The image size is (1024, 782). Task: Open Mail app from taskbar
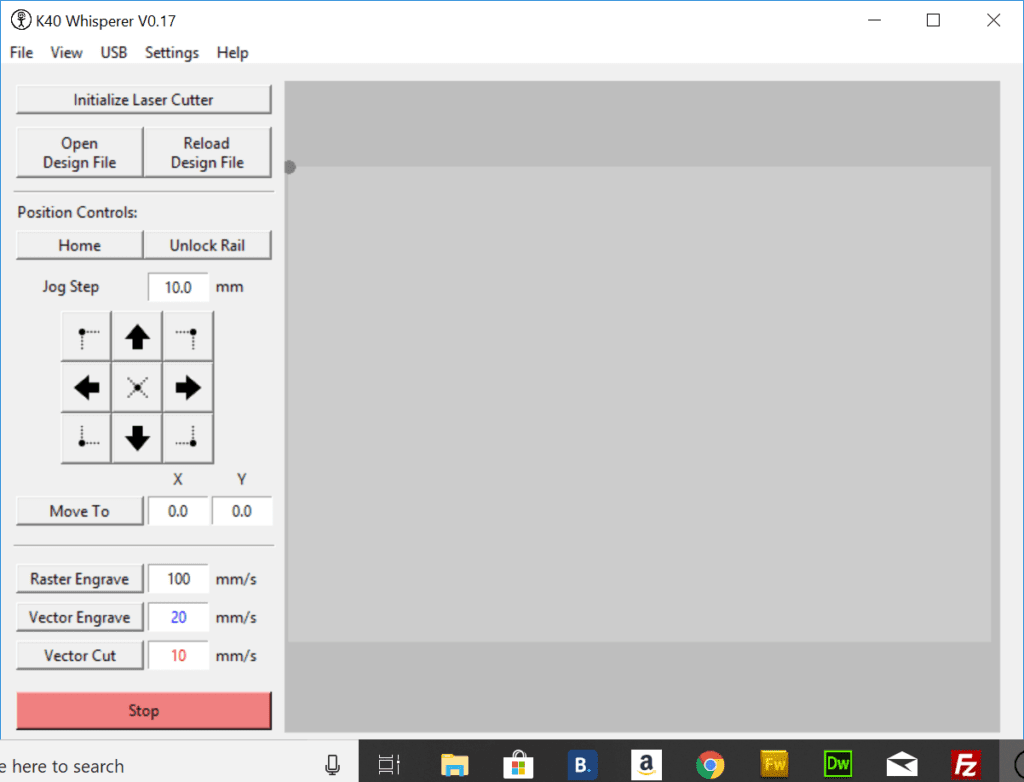click(902, 764)
